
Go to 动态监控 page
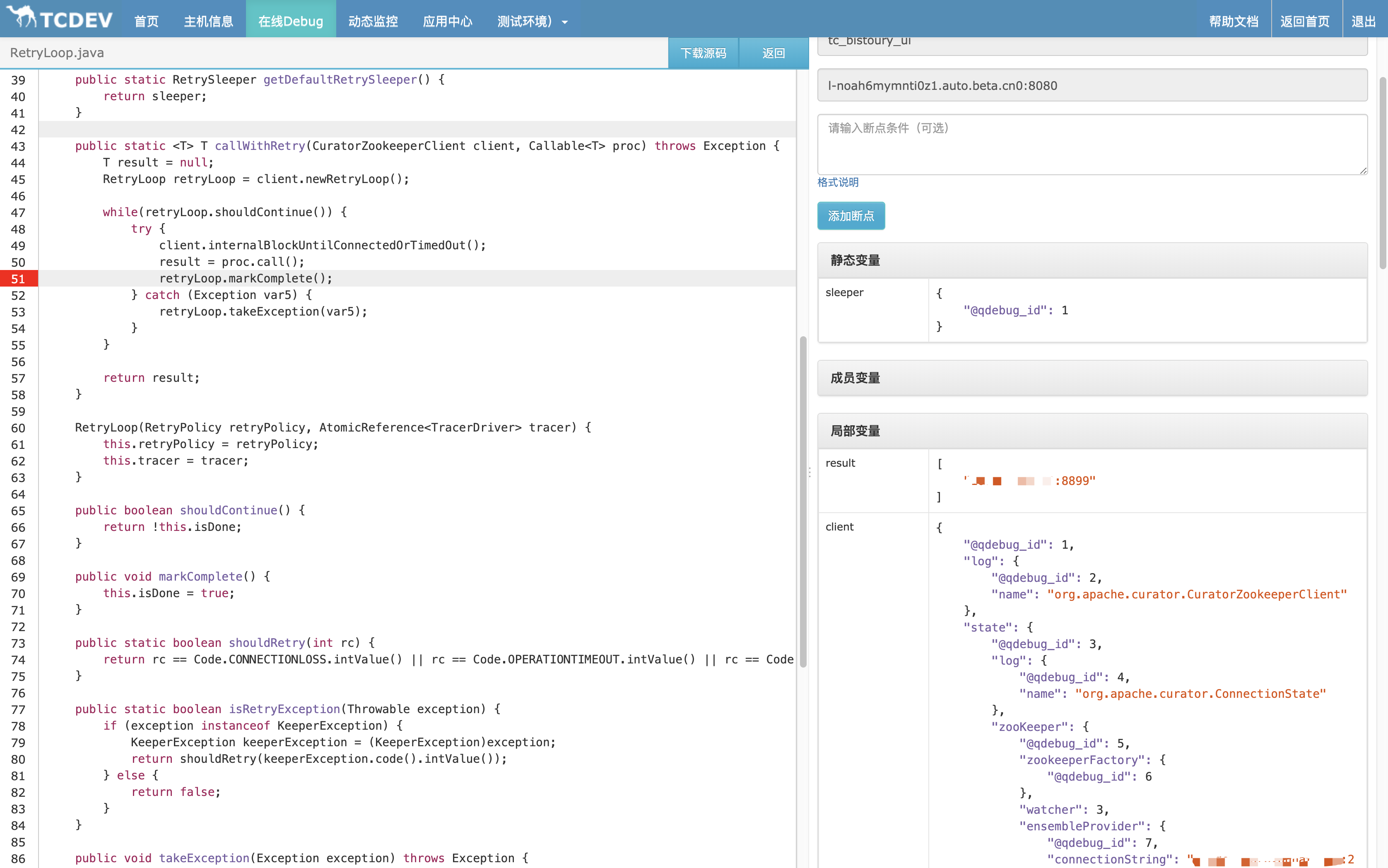[373, 21]
